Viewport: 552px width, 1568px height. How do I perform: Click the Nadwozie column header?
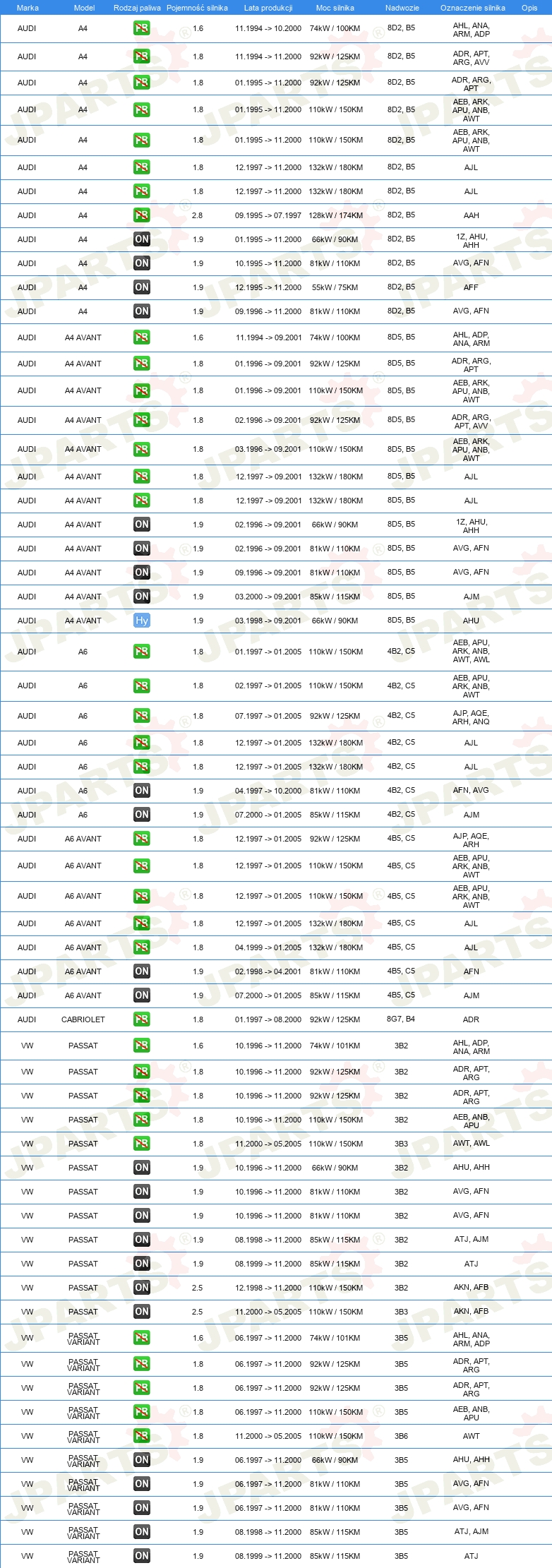[402, 8]
